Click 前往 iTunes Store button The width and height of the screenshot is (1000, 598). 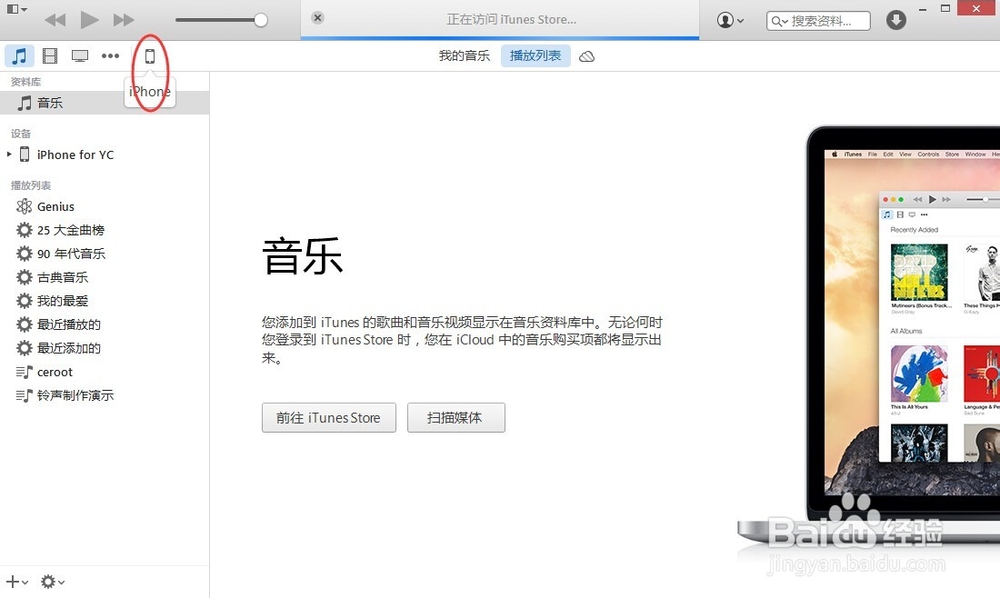click(x=328, y=418)
